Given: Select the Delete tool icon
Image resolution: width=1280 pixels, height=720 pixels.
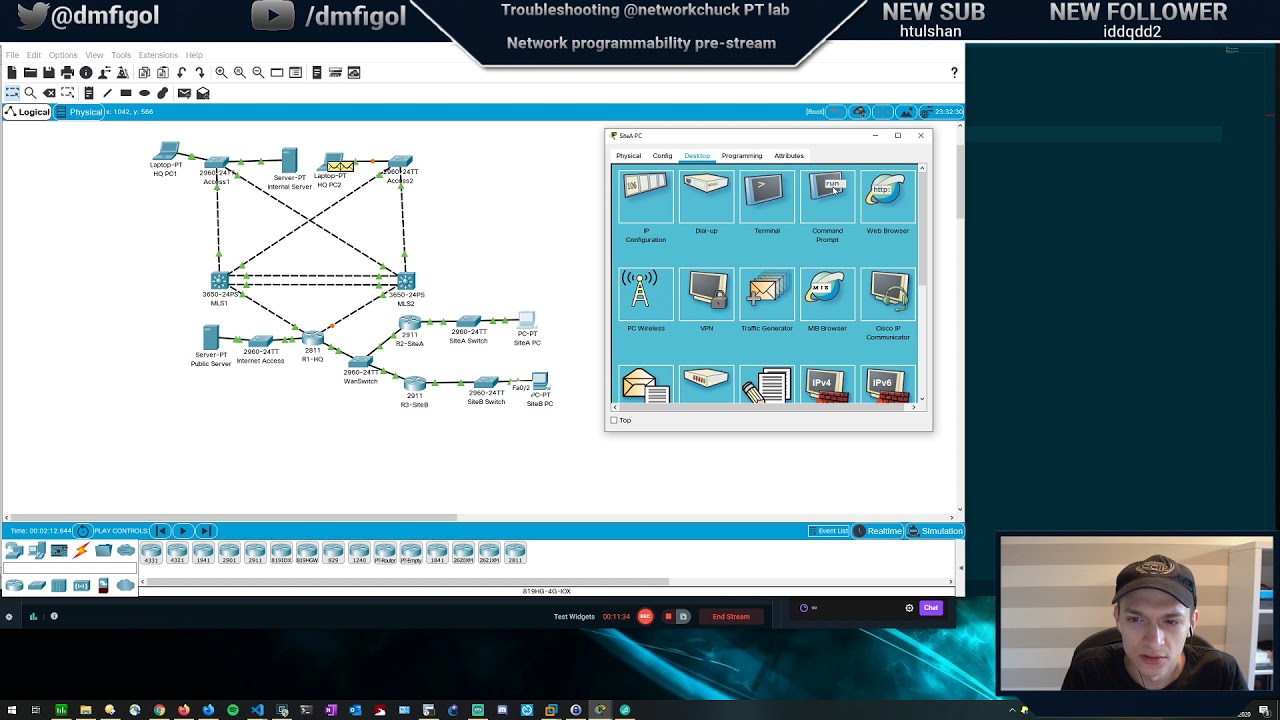Looking at the screenshot, I should [49, 93].
